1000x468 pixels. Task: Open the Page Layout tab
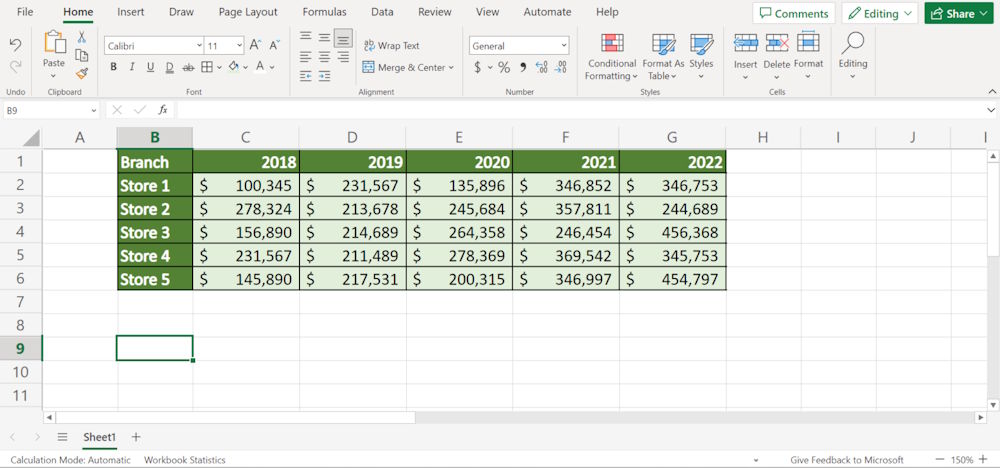coord(248,12)
